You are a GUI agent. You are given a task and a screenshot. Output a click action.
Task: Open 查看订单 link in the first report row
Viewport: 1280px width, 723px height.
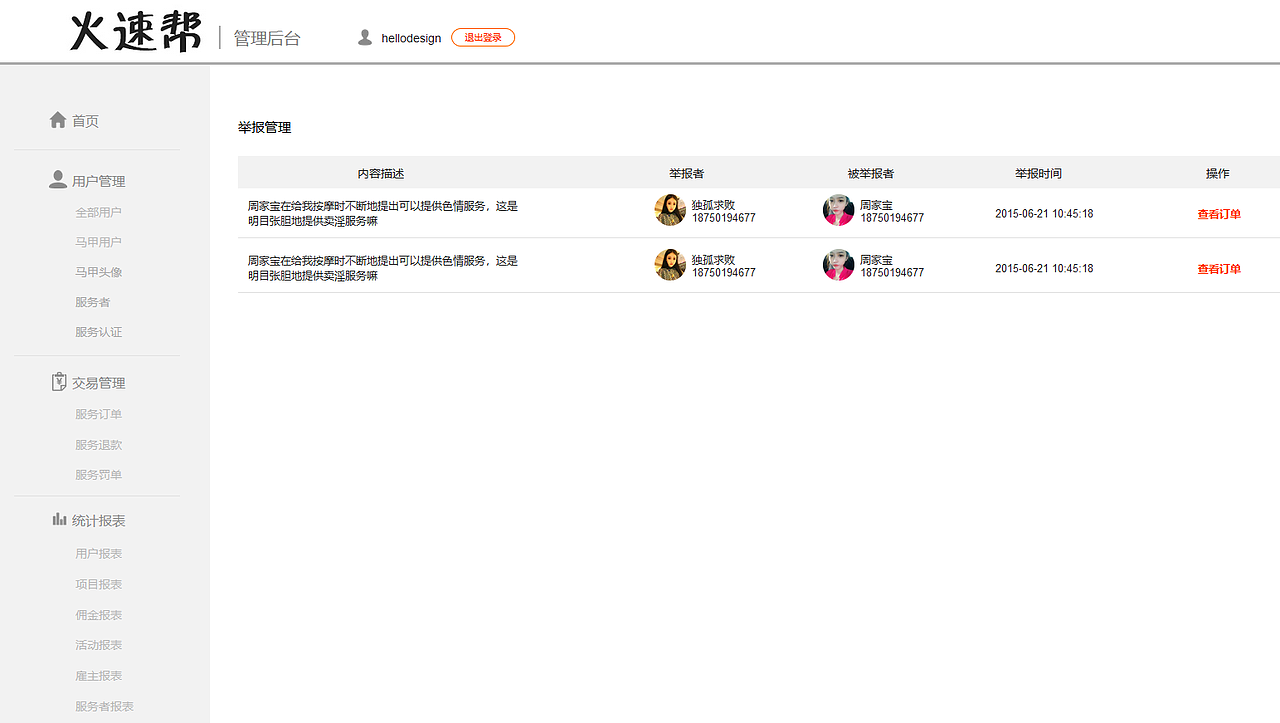point(1218,213)
